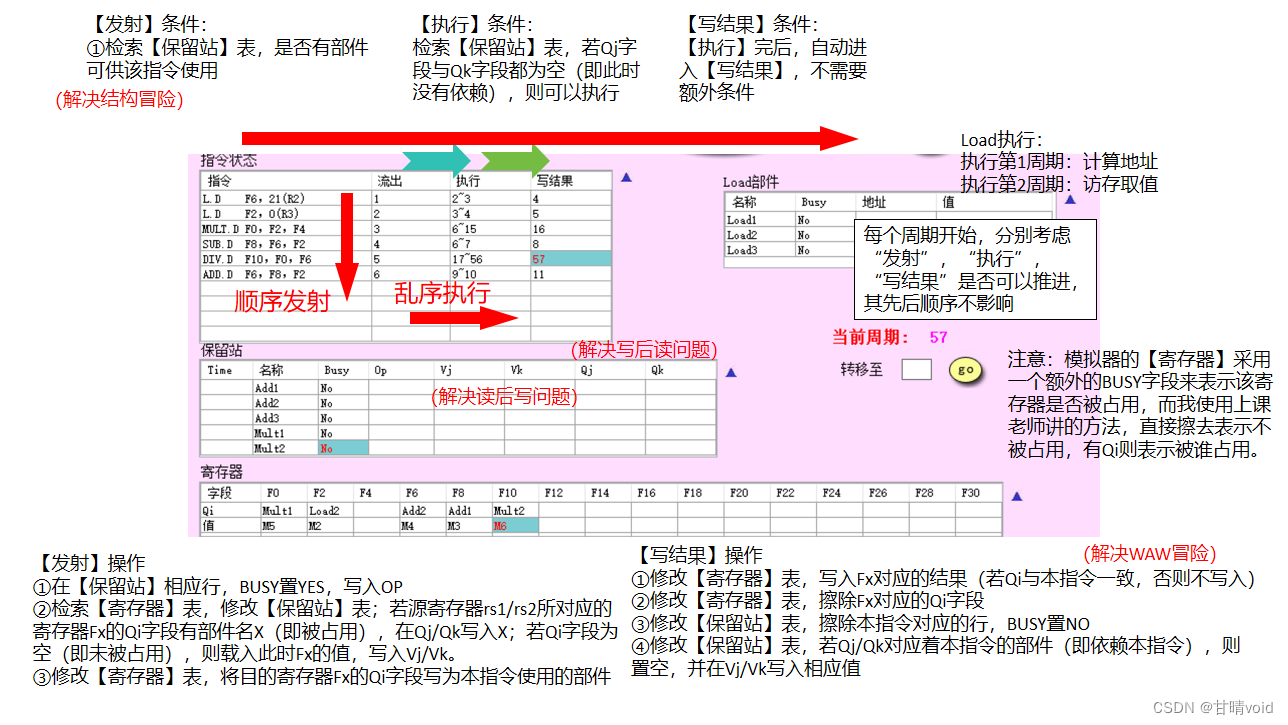The width and height of the screenshot is (1288, 725).
Task: Toggle the Add3 Busy status
Action: 327,418
